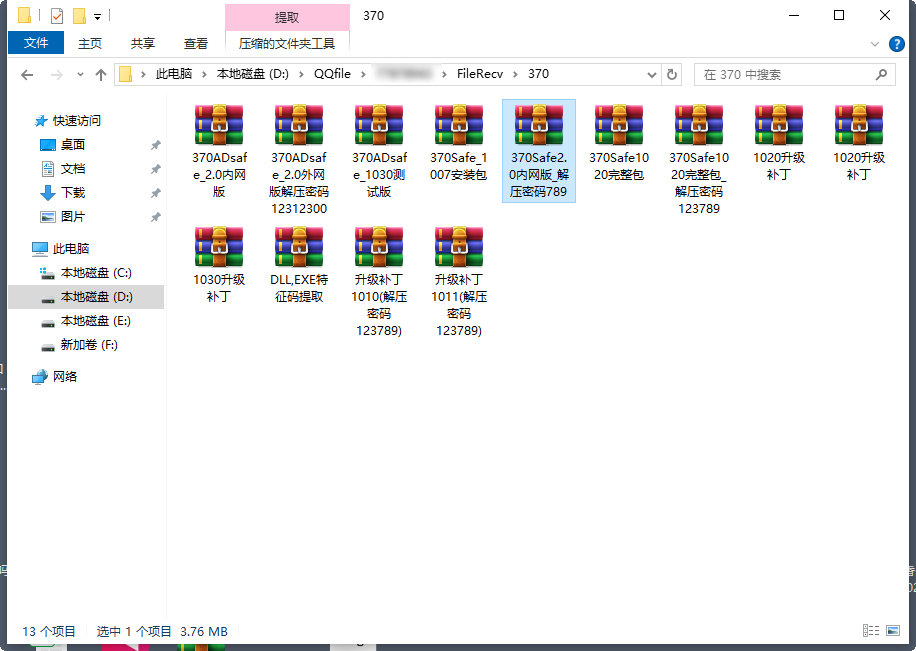Screen dimensions: 916x651
Task: Open Help with the question mark icon
Action: (897, 44)
